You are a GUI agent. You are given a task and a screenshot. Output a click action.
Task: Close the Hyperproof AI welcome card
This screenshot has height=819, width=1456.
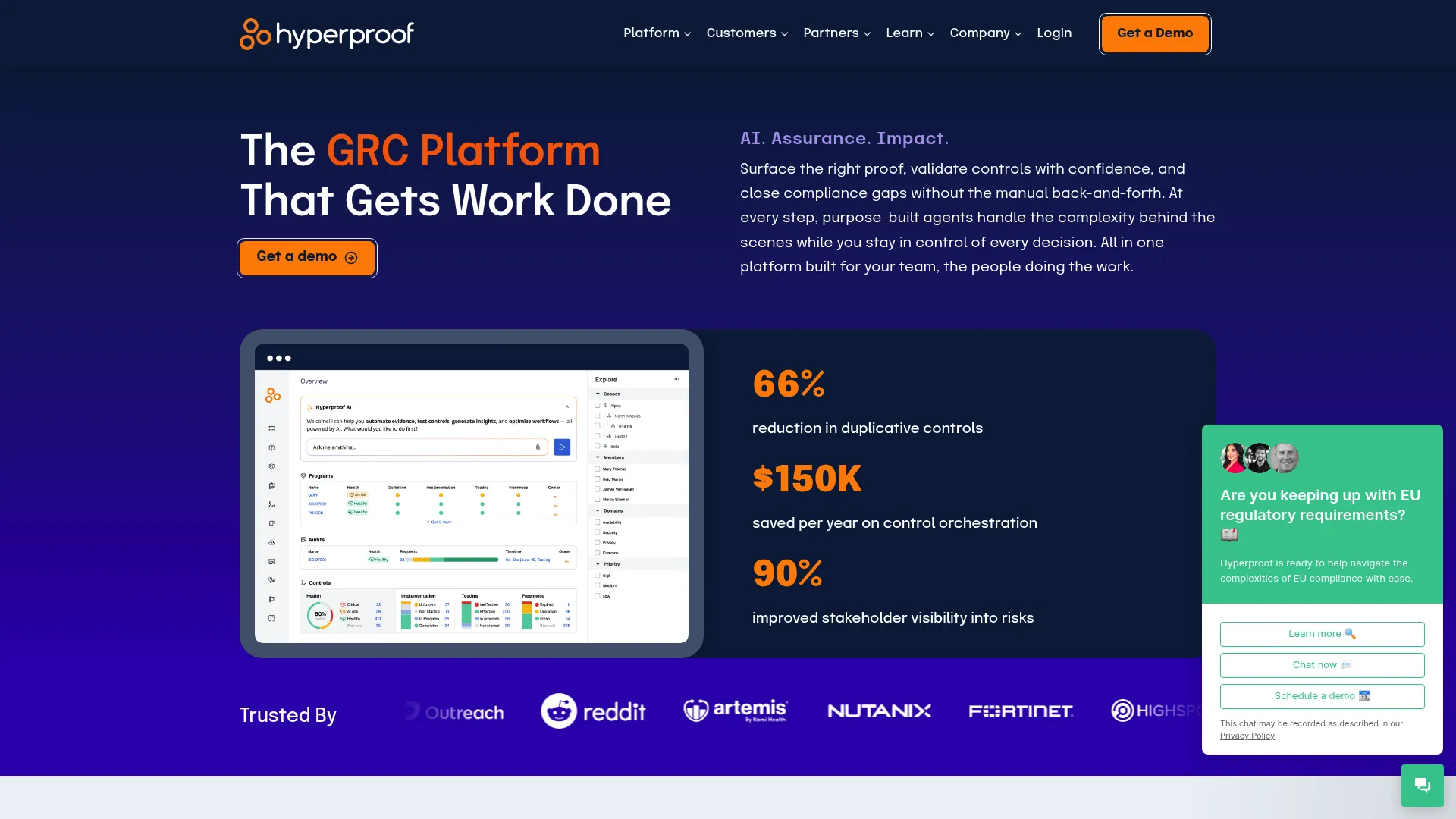click(x=567, y=407)
